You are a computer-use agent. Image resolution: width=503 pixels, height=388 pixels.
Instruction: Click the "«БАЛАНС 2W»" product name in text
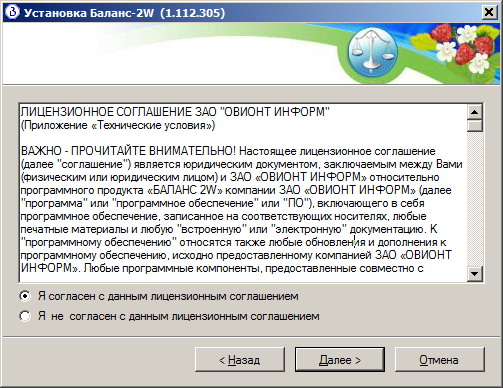tap(185, 190)
